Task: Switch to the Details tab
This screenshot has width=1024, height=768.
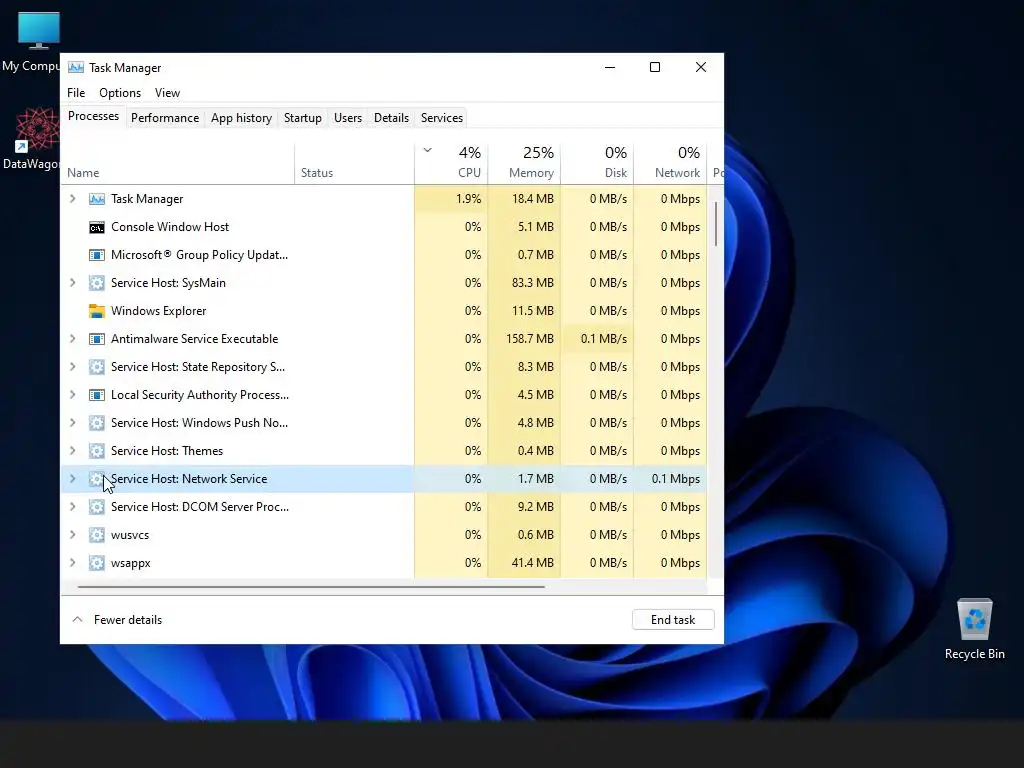Action: click(x=391, y=118)
